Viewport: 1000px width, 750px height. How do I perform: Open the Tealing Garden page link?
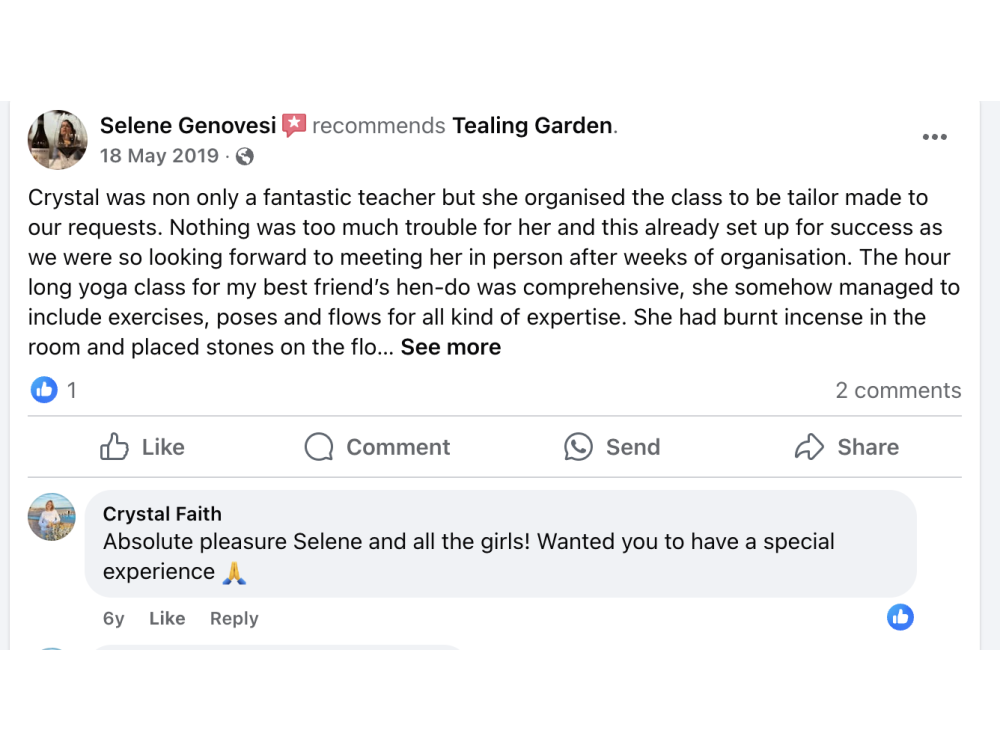pos(532,126)
